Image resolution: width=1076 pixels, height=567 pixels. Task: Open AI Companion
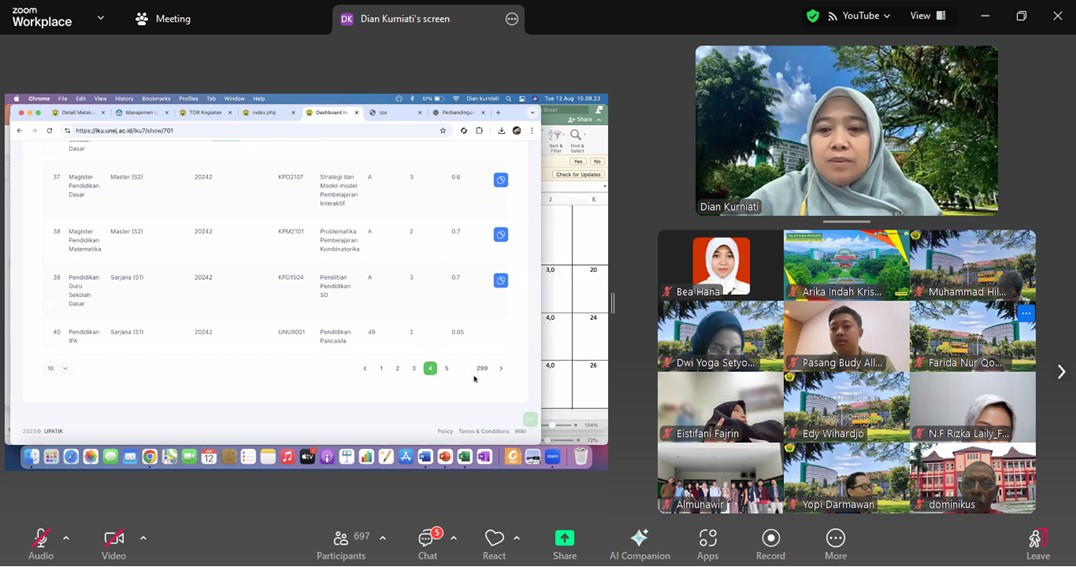[639, 543]
